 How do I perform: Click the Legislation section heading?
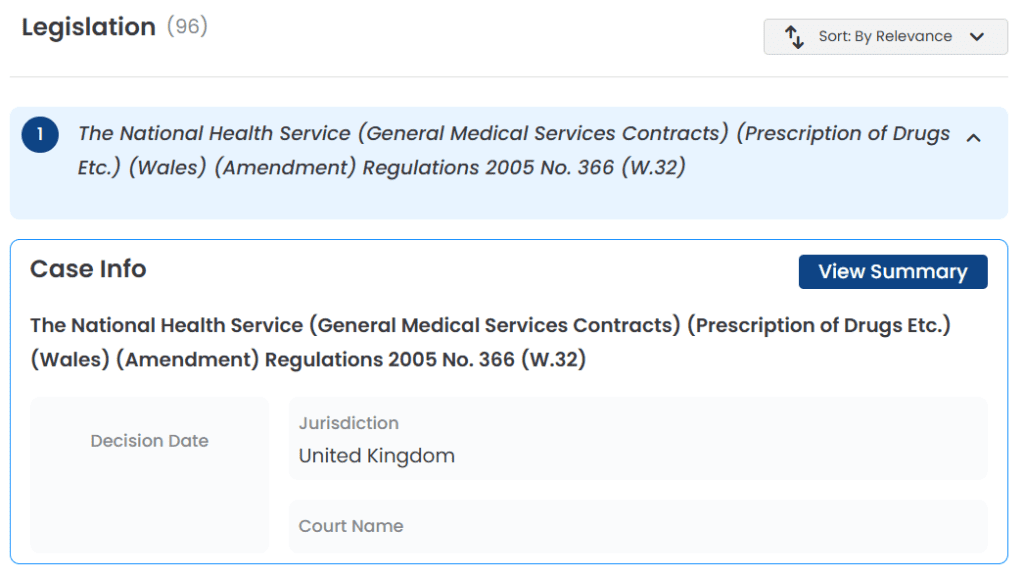point(89,27)
